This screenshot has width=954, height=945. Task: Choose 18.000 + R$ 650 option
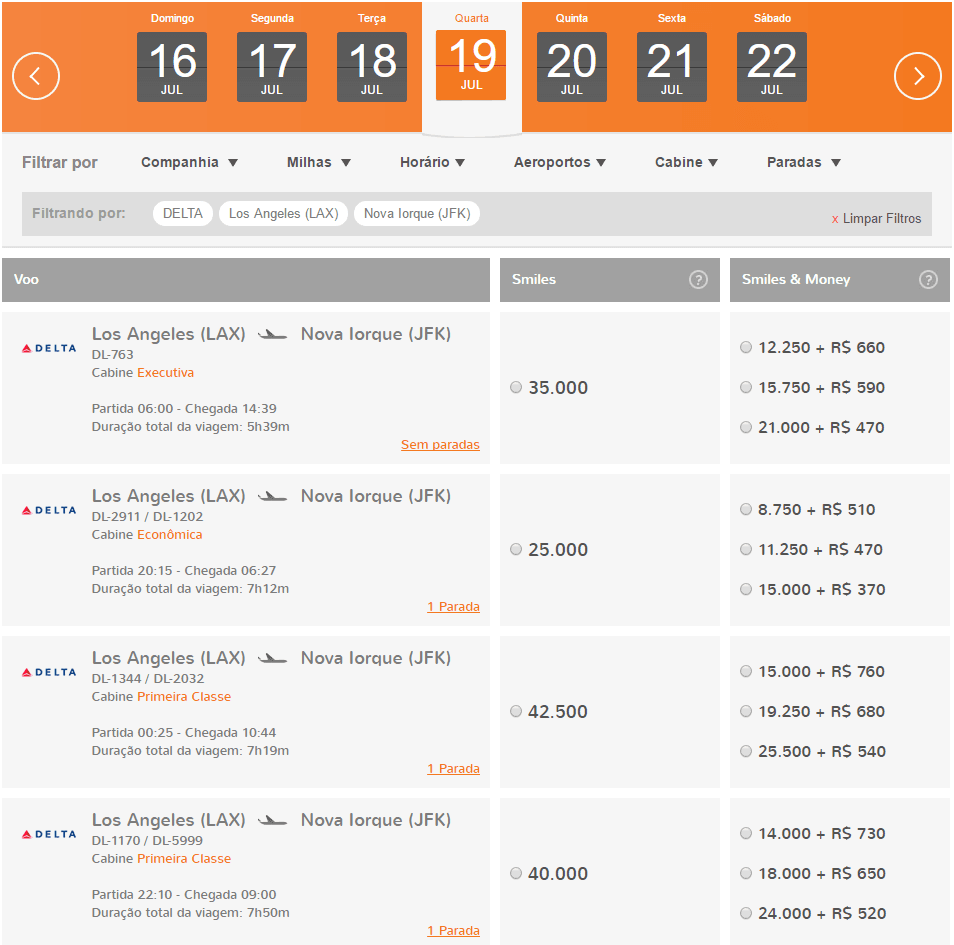tap(746, 873)
